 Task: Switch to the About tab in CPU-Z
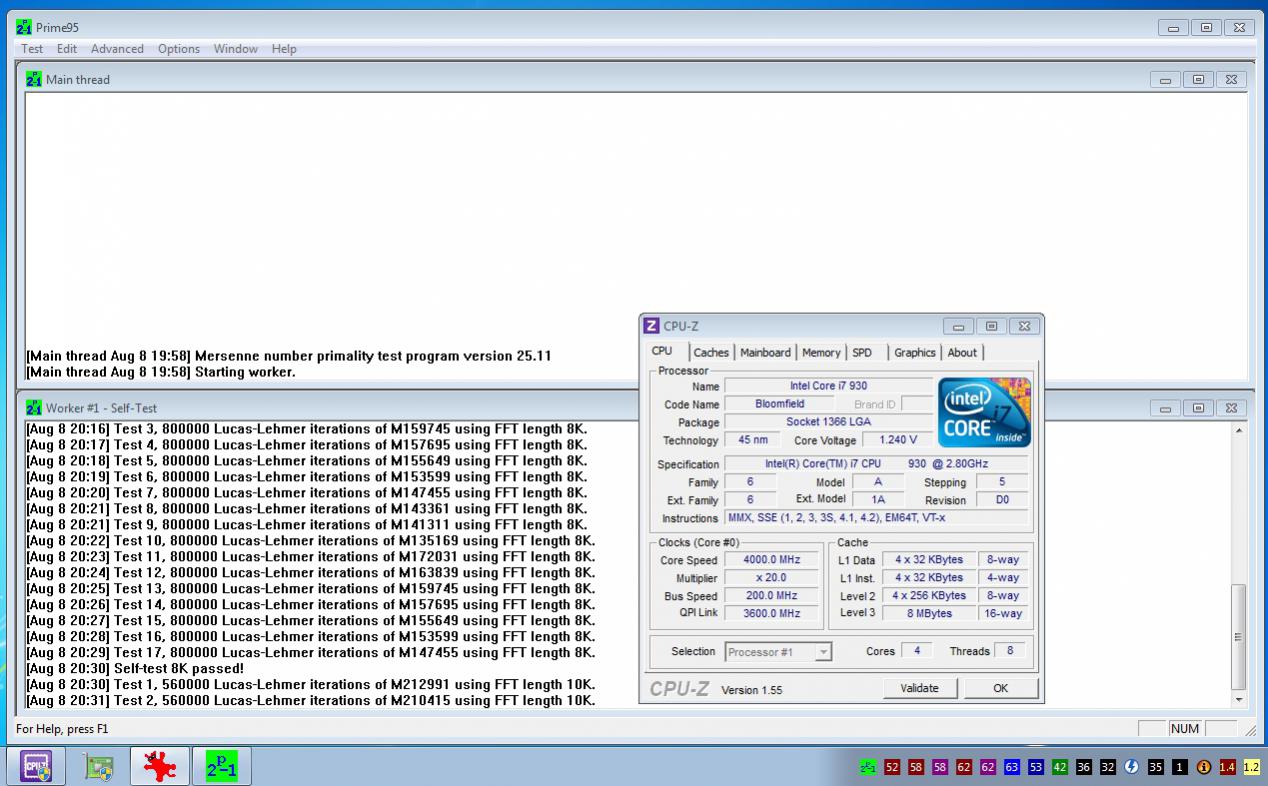(962, 352)
